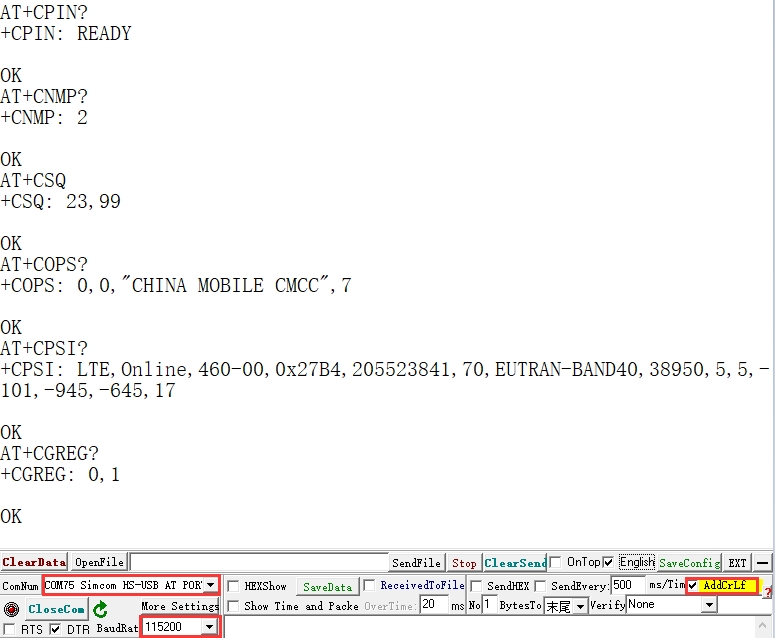Open the EXT extension panel
This screenshot has width=775, height=638.
pyautogui.click(x=737, y=563)
